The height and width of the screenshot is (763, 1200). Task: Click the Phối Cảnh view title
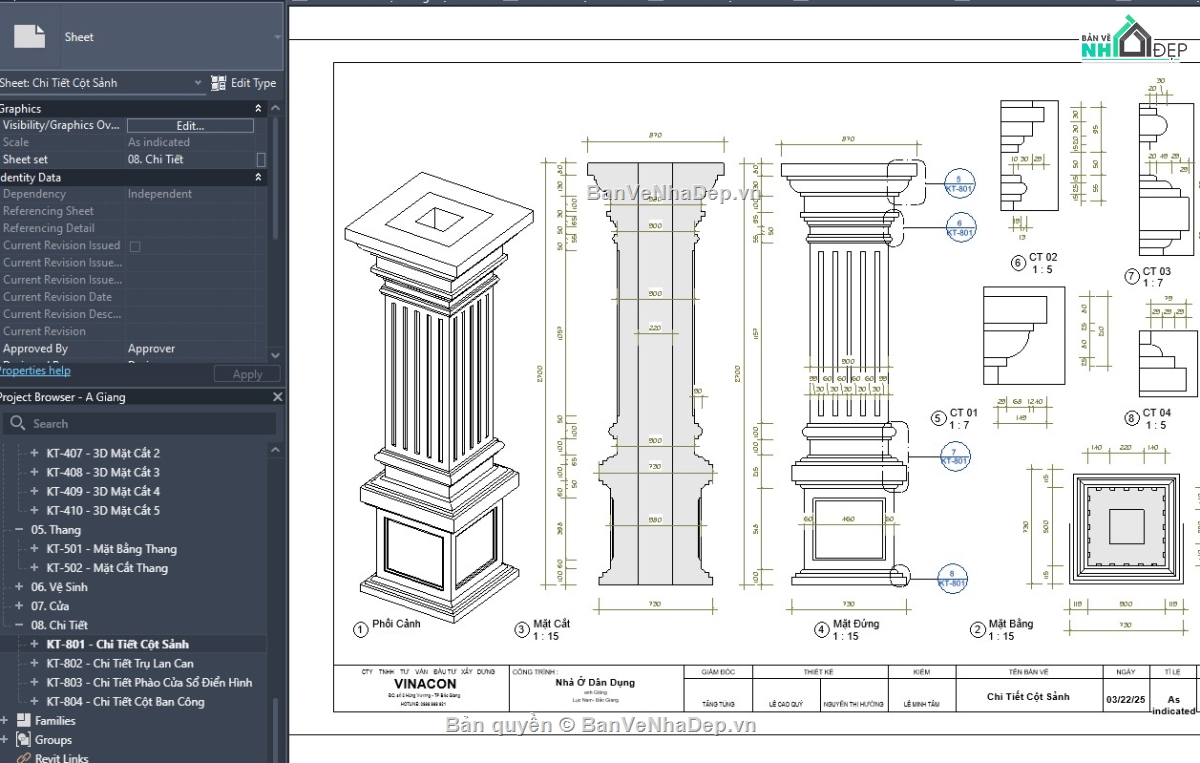[x=396, y=624]
